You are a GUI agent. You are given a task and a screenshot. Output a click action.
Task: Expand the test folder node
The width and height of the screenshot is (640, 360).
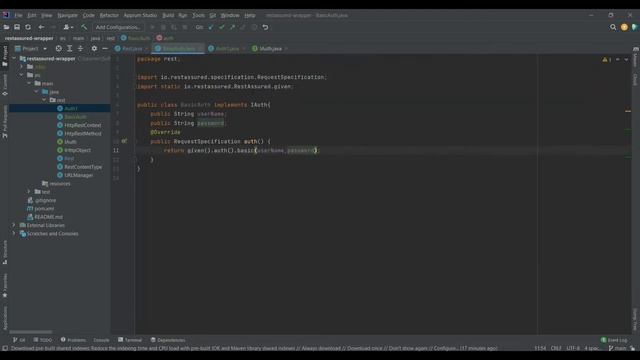click(29, 191)
